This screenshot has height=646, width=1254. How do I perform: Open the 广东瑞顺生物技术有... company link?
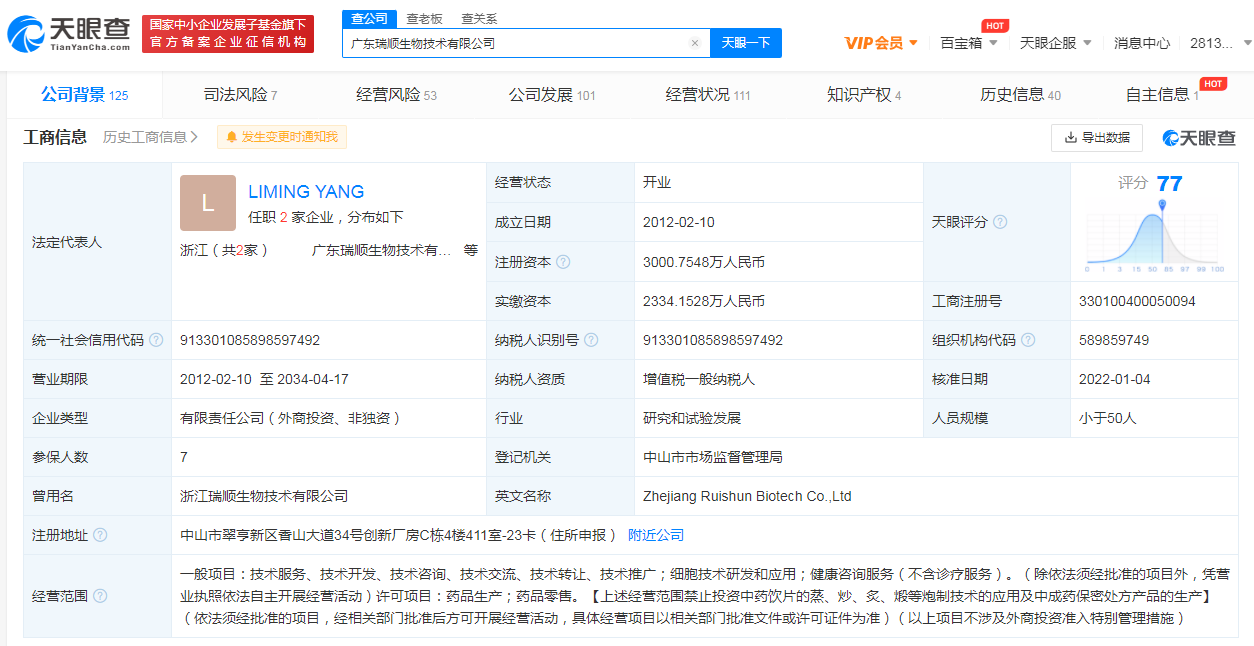pyautogui.click(x=382, y=250)
